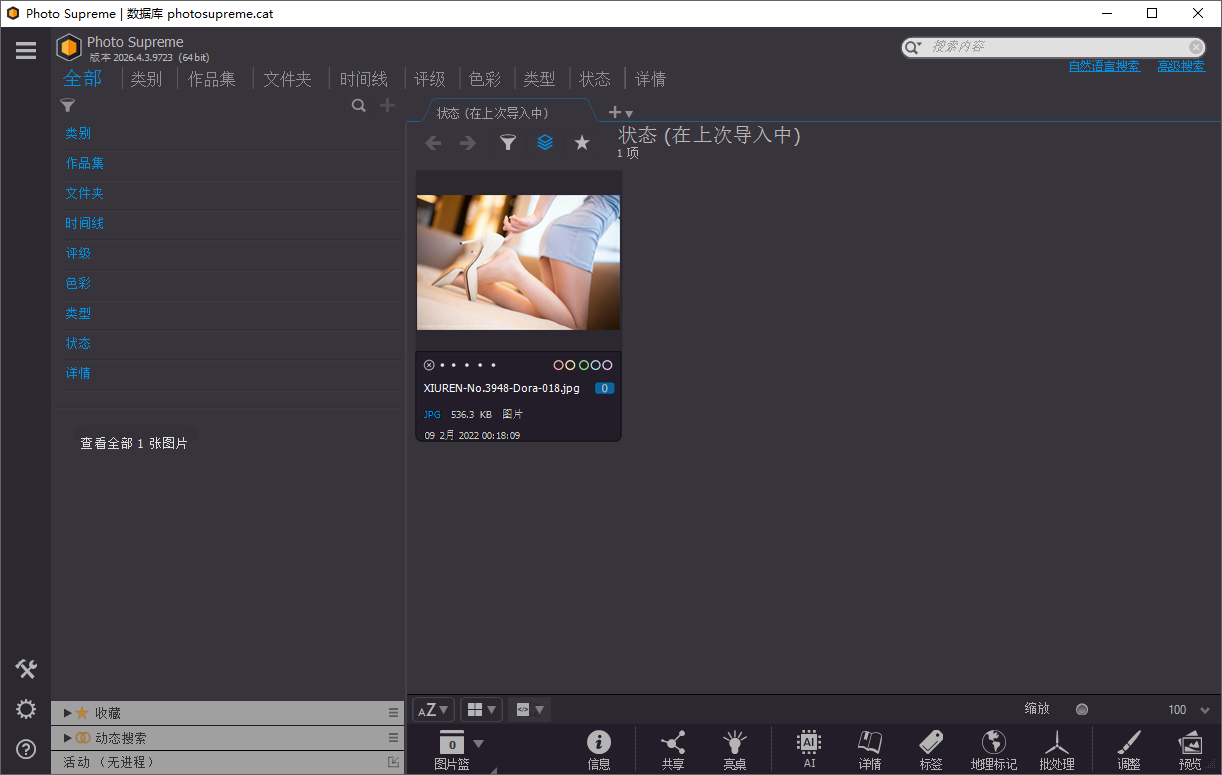Toggle the version stacks layers icon
The height and width of the screenshot is (775, 1222).
tap(545, 143)
